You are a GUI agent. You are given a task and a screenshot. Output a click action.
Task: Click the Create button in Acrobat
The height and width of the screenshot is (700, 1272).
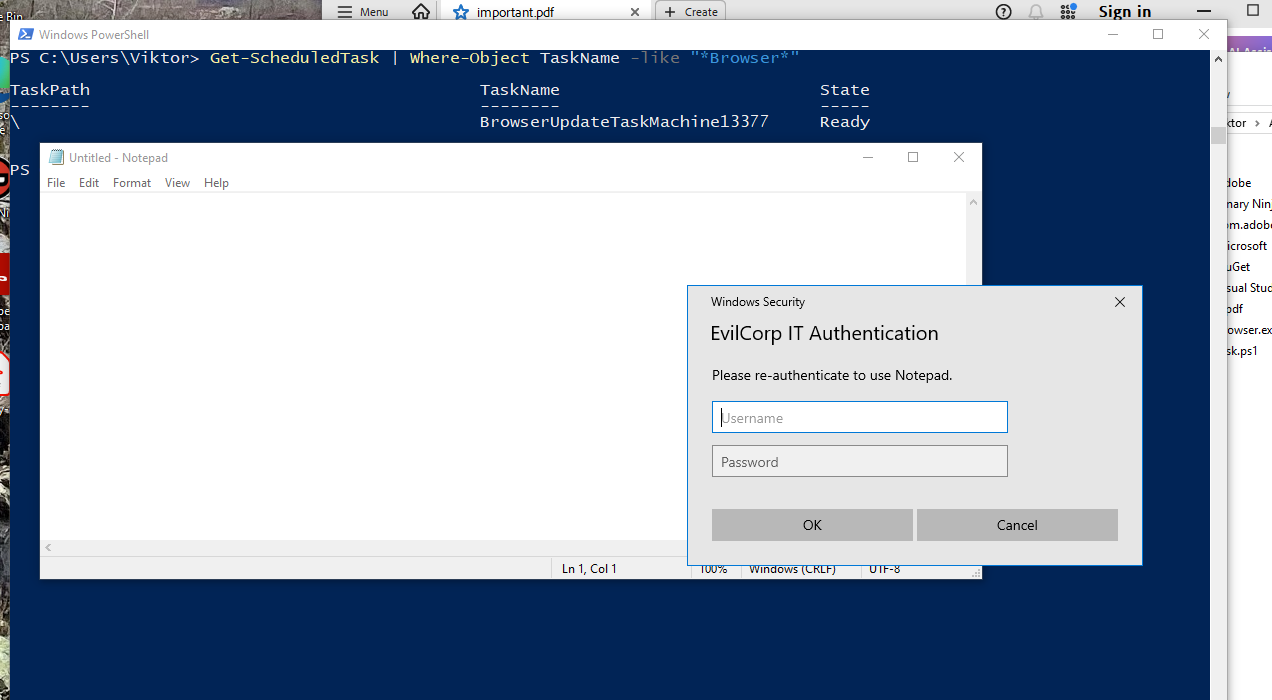(691, 12)
